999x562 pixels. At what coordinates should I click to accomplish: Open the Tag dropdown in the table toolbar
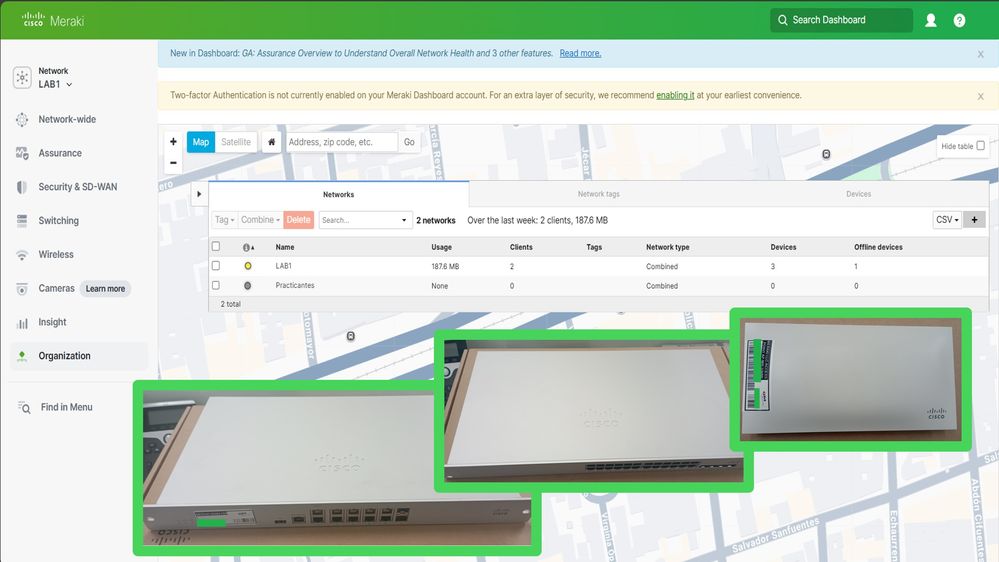click(x=224, y=220)
